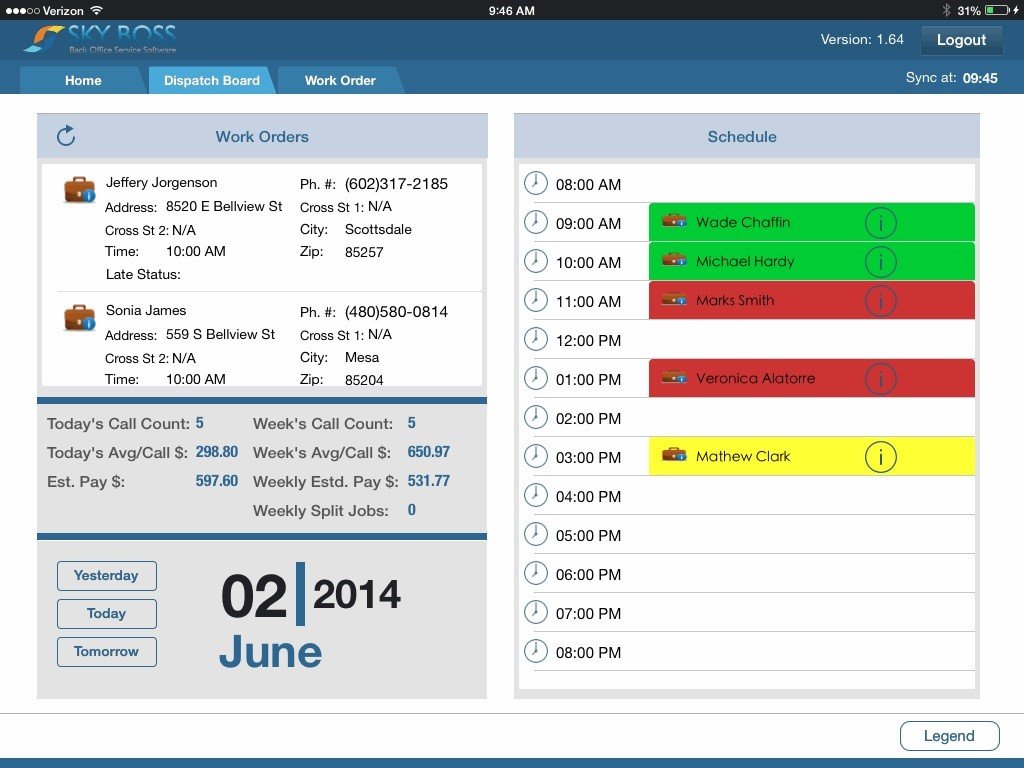Image resolution: width=1024 pixels, height=768 pixels.
Task: Click the briefcase icon beside Michael Hardy
Action: (674, 260)
